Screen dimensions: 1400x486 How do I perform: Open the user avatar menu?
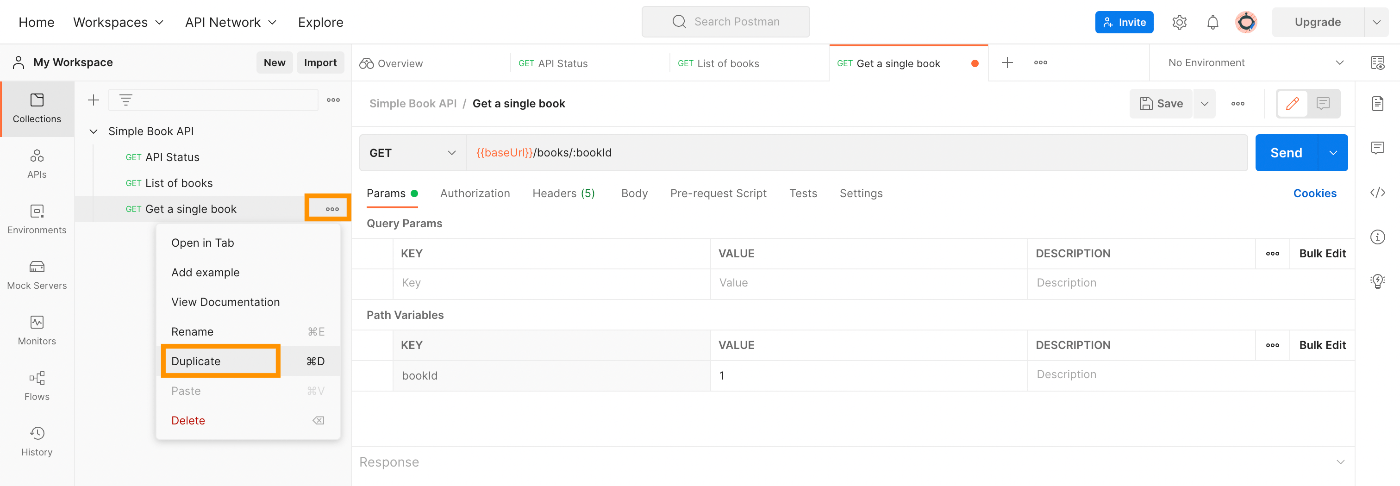(1246, 22)
